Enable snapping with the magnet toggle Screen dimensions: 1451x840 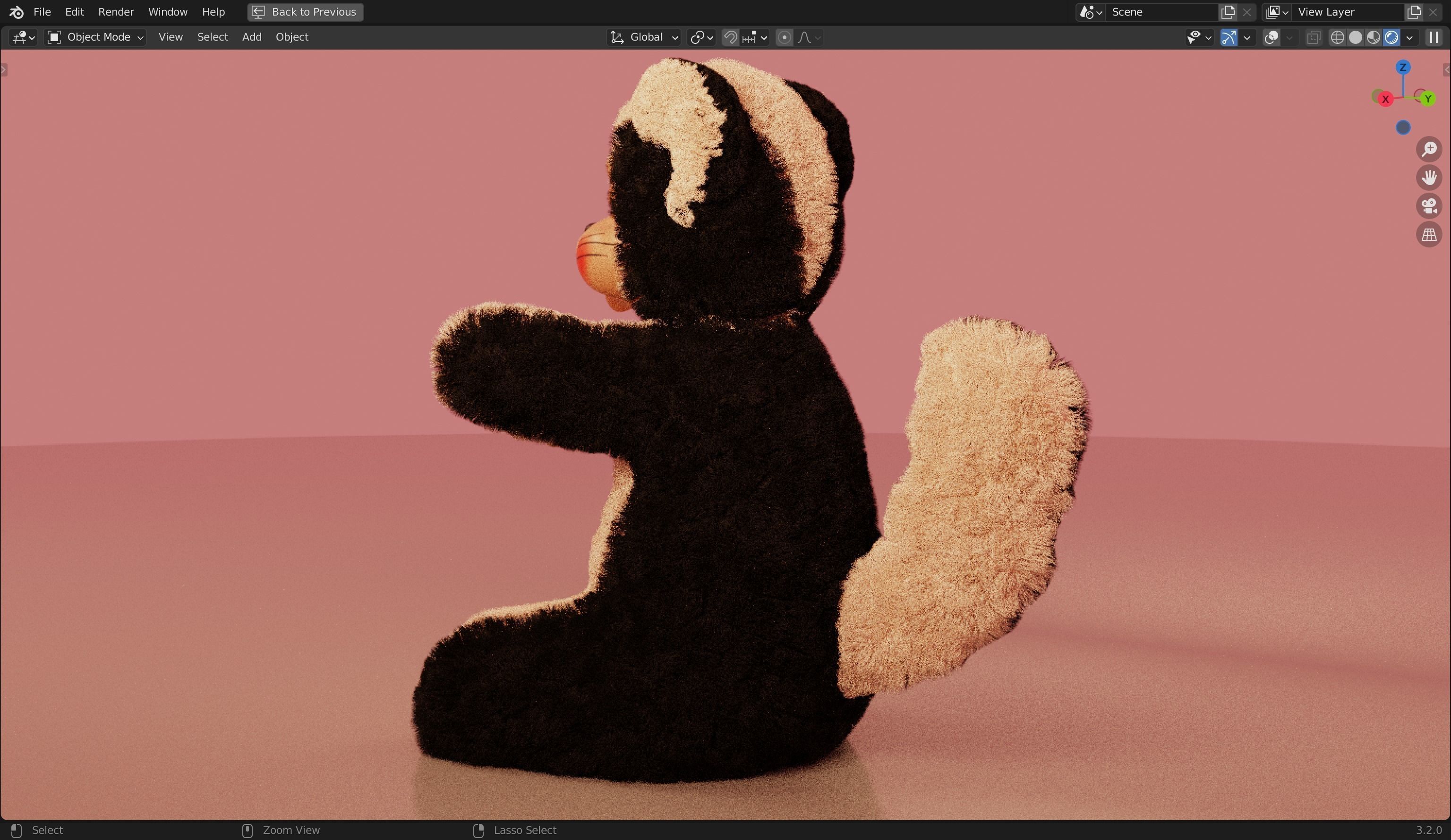coord(730,37)
